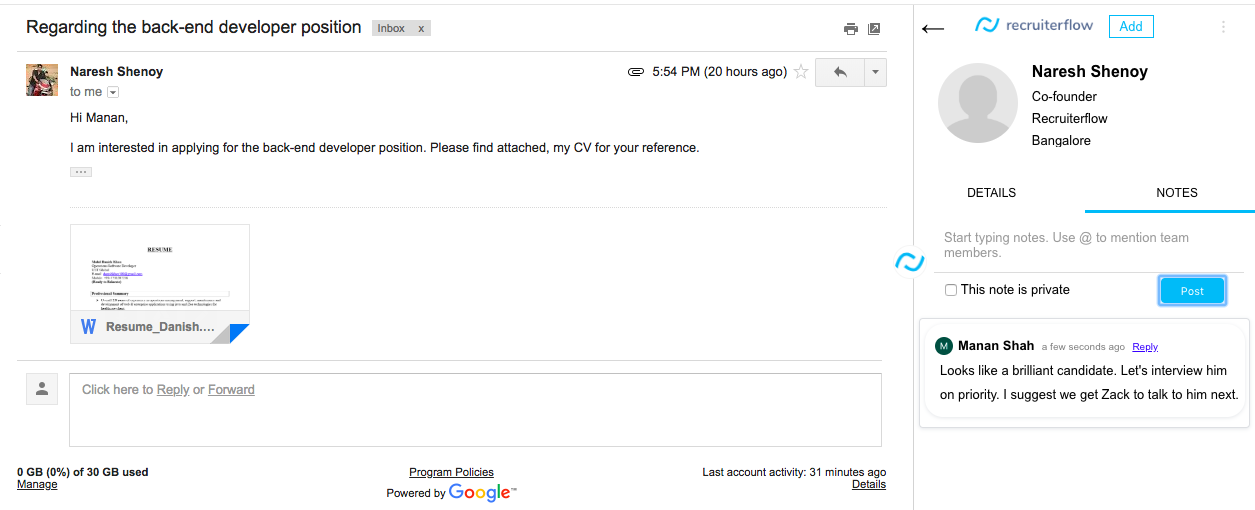
Task: Expand more reply options dropdown arrow
Action: coord(875,73)
